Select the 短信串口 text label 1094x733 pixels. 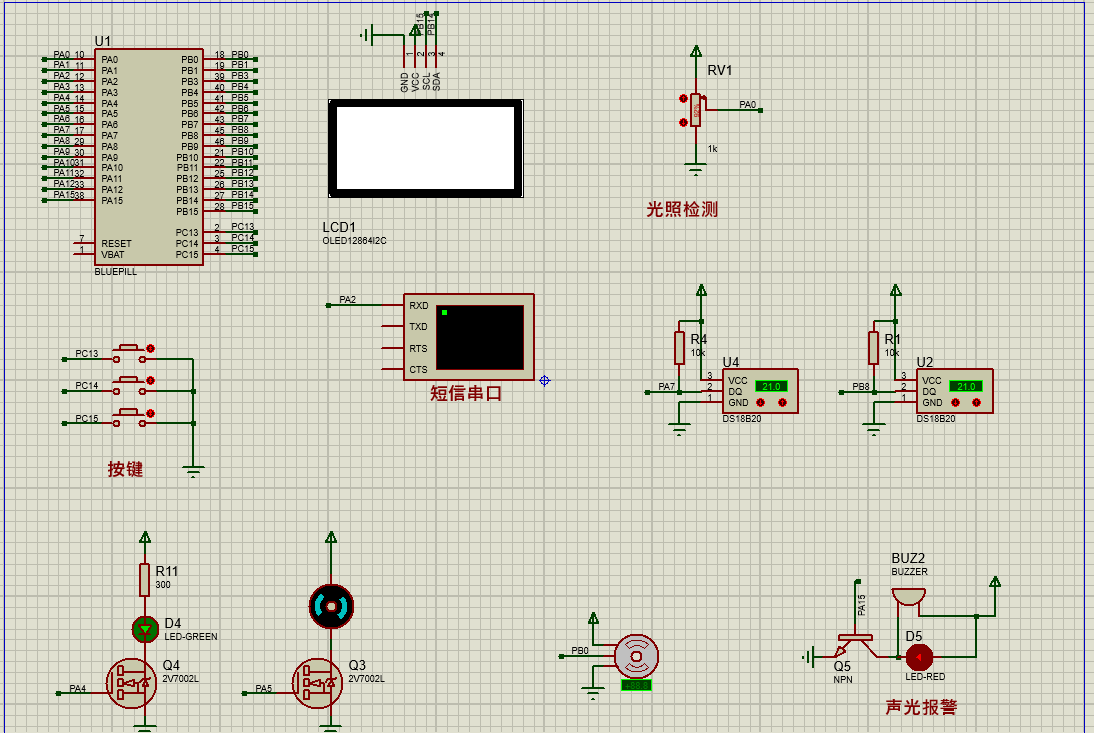pyautogui.click(x=465, y=393)
